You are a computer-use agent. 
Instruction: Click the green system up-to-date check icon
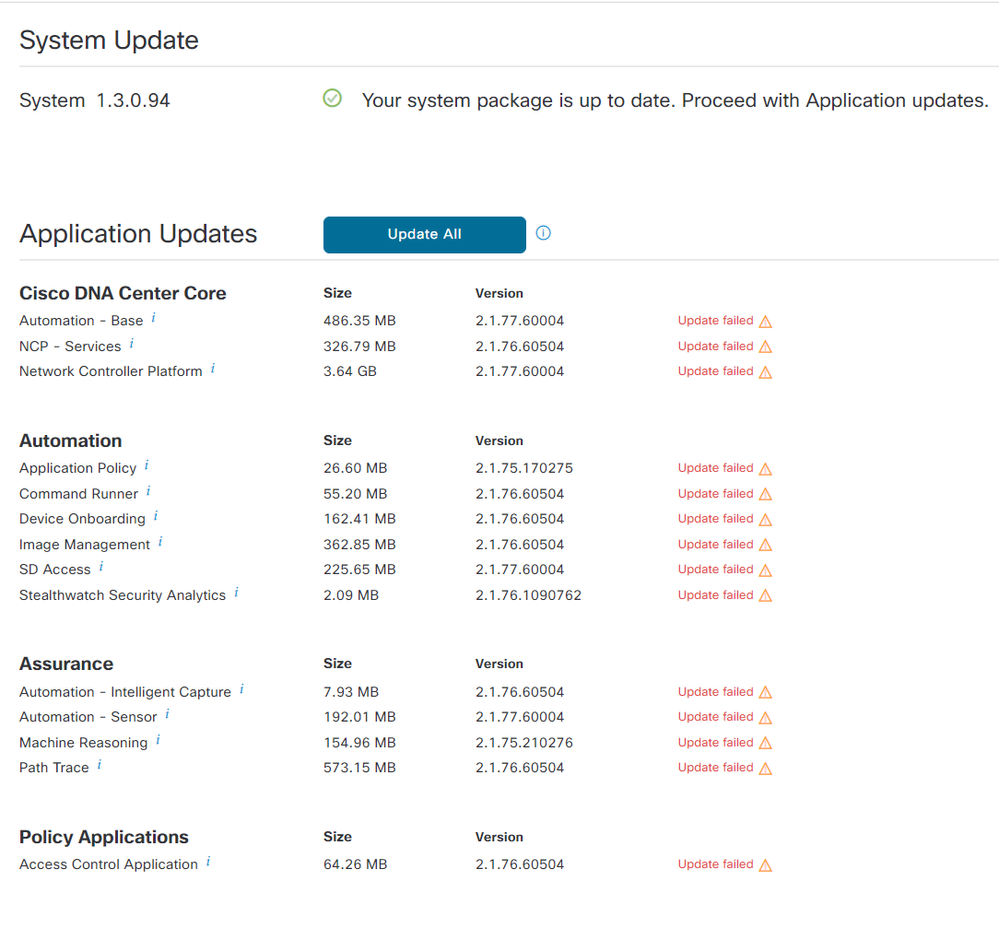[332, 98]
